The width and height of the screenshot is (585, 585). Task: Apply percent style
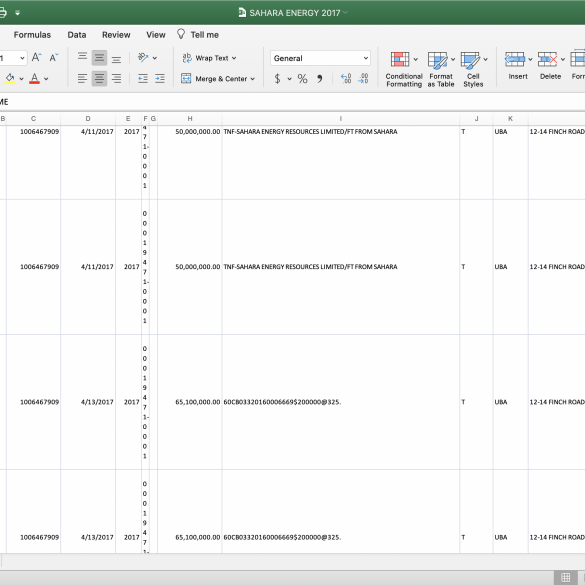pyautogui.click(x=302, y=79)
